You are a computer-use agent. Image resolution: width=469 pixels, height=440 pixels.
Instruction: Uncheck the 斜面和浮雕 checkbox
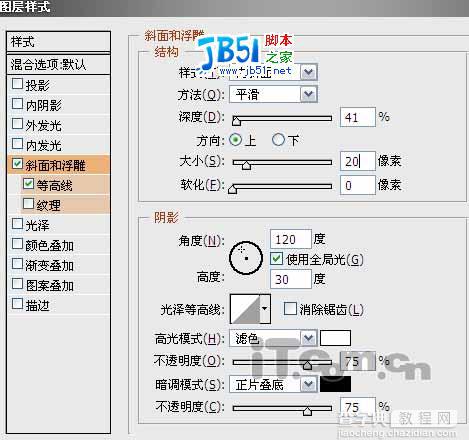(x=17, y=164)
